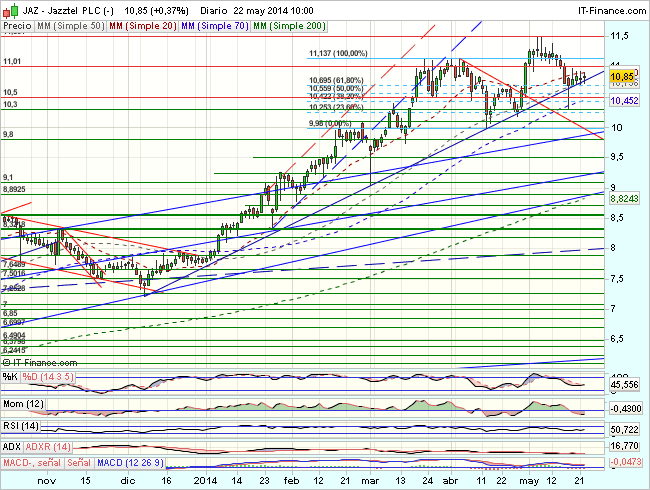Open the Mom (12) momentum indicator label

(23, 402)
